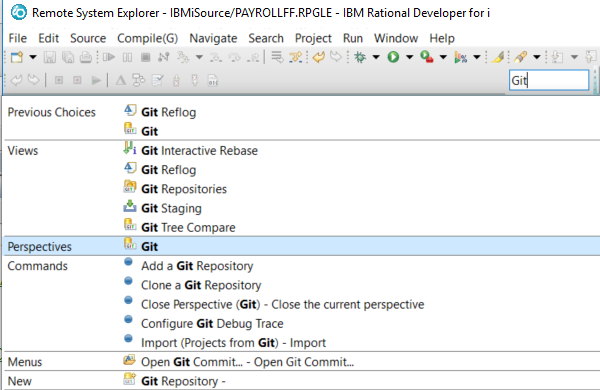Viewport: 600px width, 390px height.
Task: Click the green Run button icon
Action: click(393, 57)
